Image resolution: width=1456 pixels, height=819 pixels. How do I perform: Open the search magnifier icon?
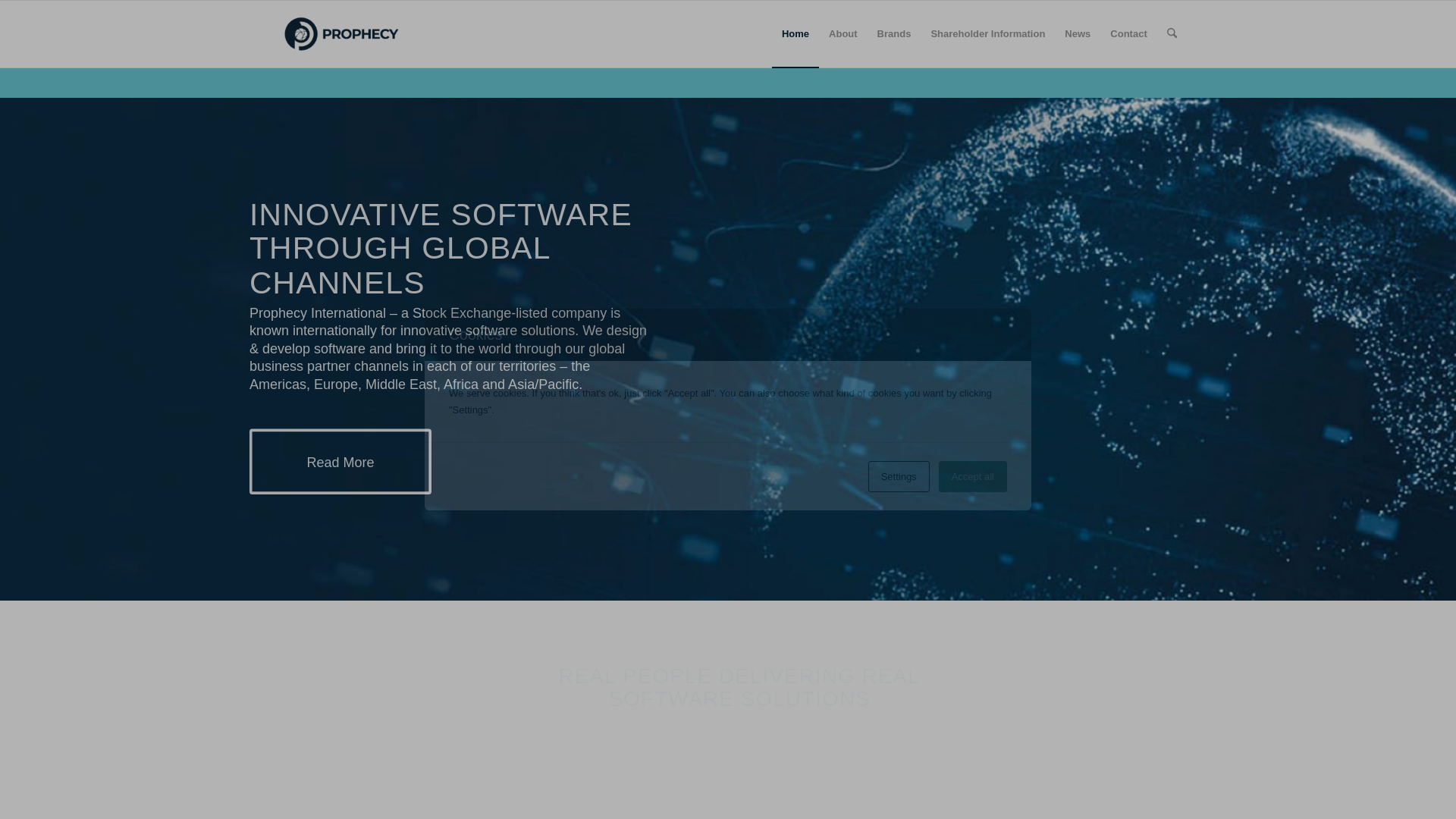(1172, 33)
